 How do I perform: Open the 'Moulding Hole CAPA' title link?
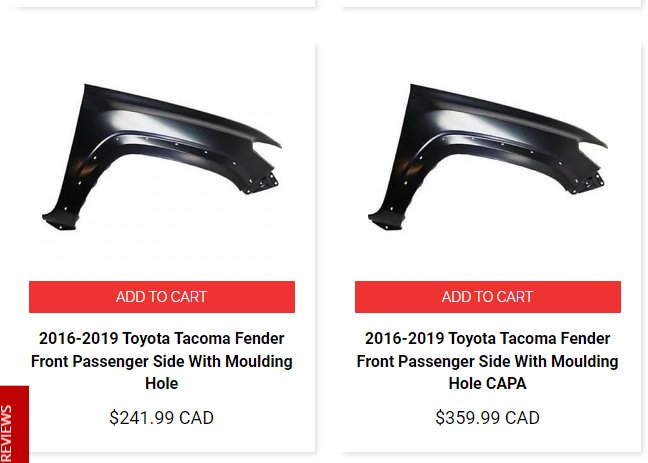[488, 361]
